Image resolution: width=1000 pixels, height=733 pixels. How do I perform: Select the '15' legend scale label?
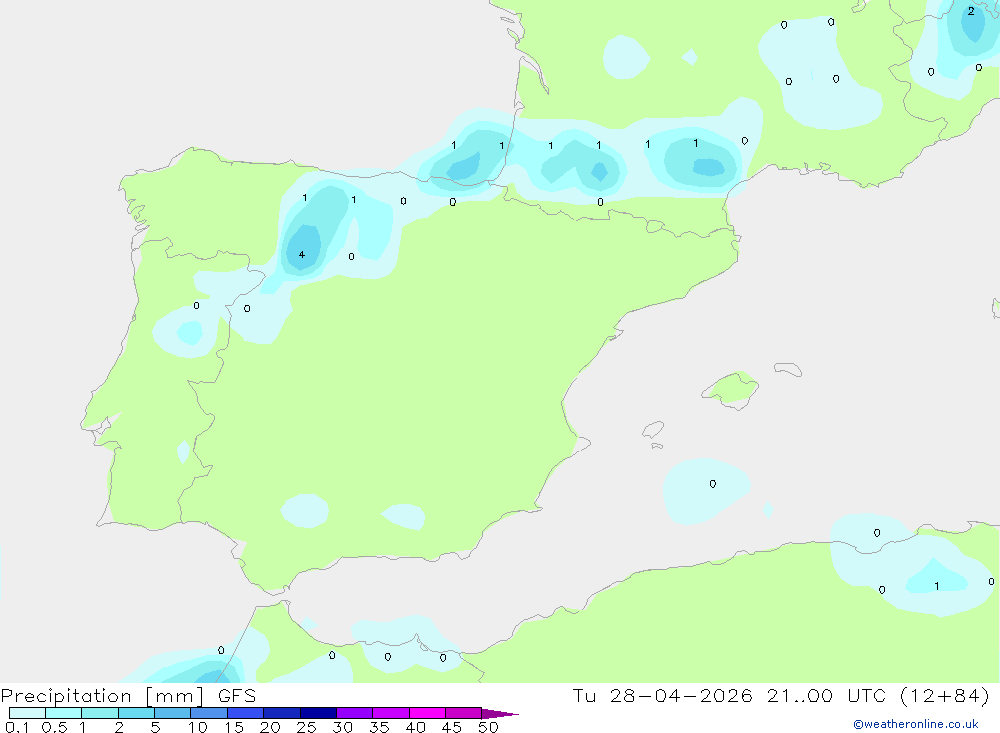coord(233,727)
